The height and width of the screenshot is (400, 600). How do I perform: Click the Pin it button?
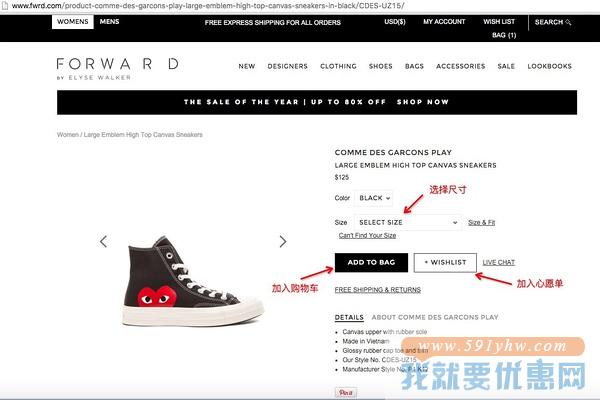pyautogui.click(x=346, y=392)
